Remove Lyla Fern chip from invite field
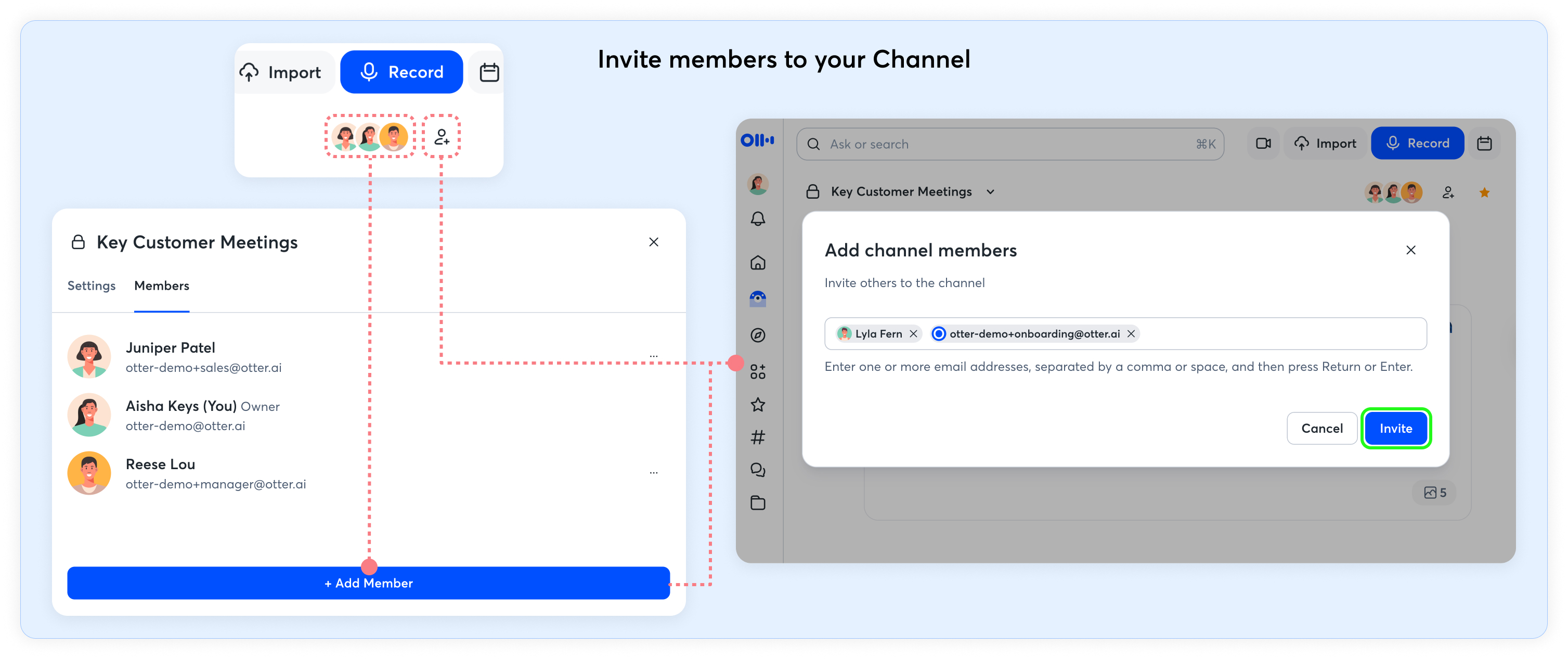This screenshot has width=1568, height=659. [913, 333]
